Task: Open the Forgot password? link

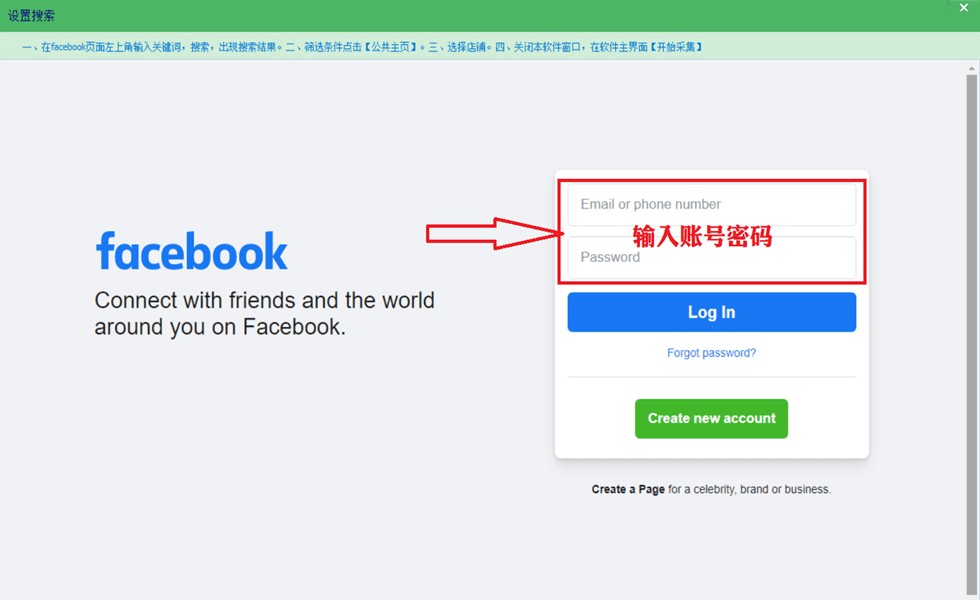Action: click(711, 353)
